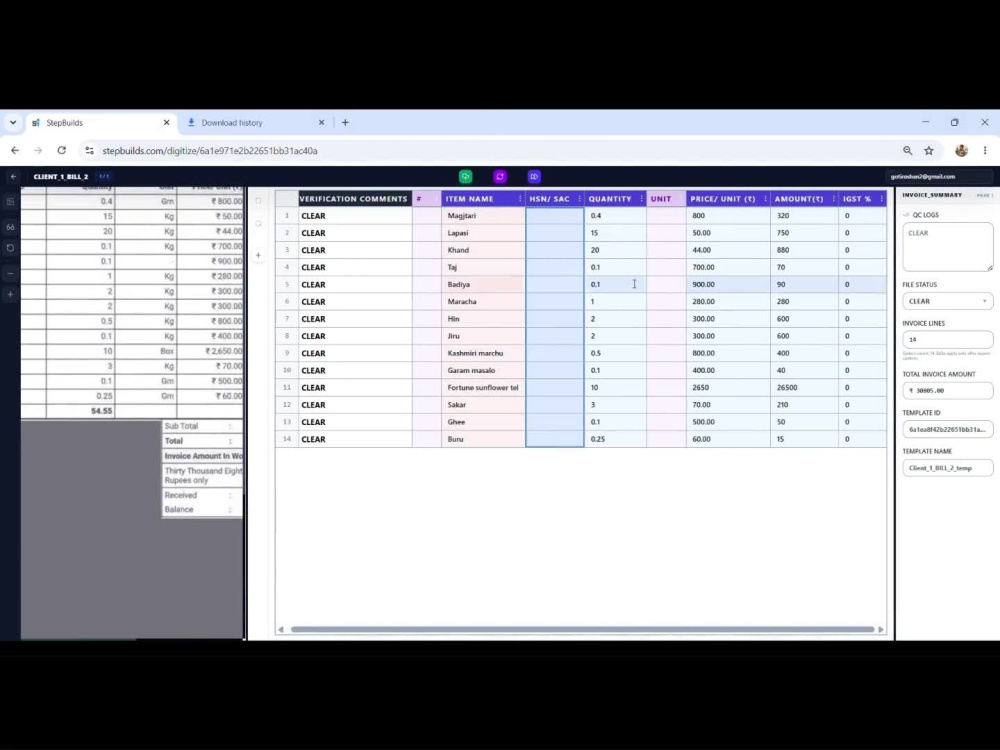Click the INVOICE LINES input field

tap(947, 339)
